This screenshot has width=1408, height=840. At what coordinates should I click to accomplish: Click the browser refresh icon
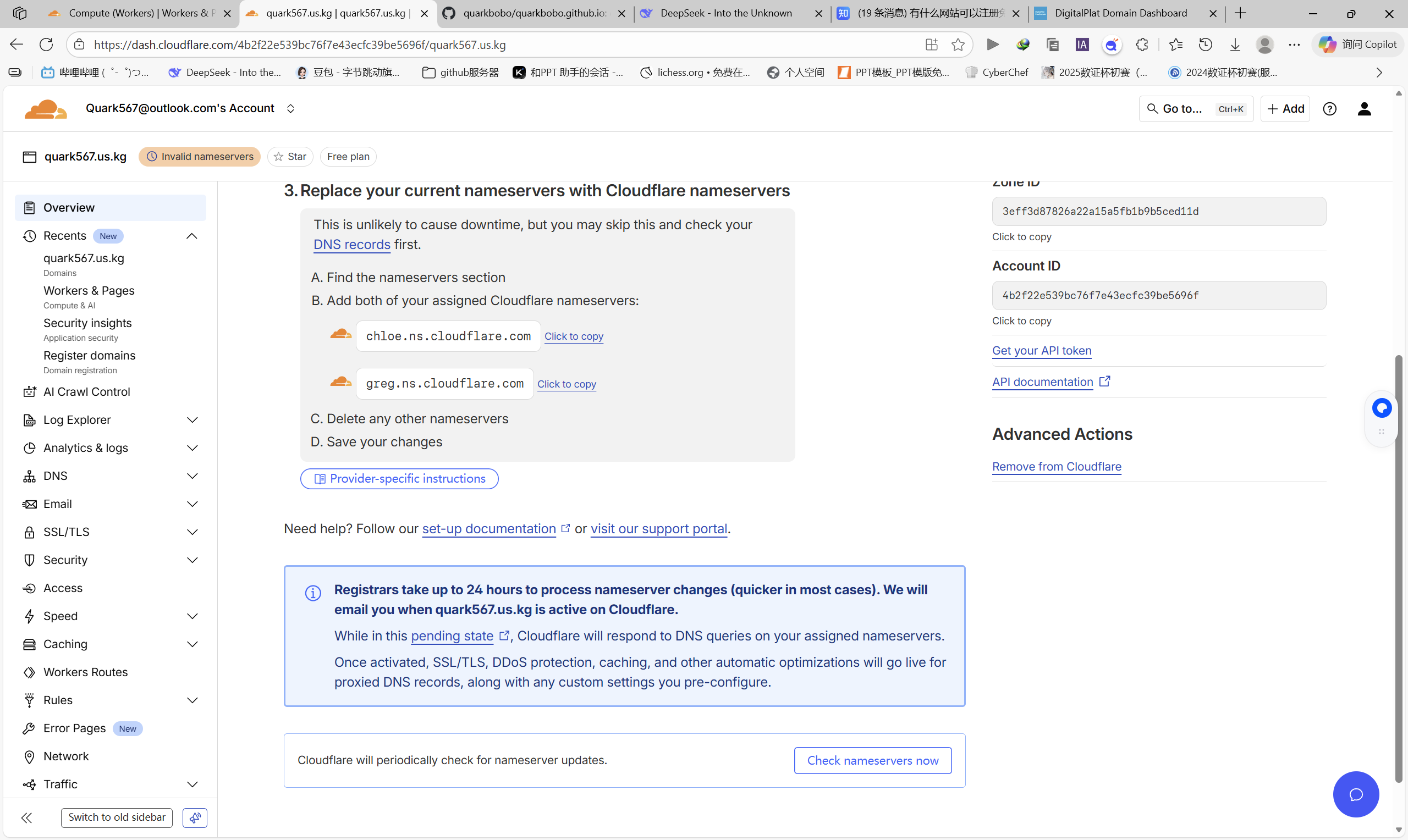[46, 45]
